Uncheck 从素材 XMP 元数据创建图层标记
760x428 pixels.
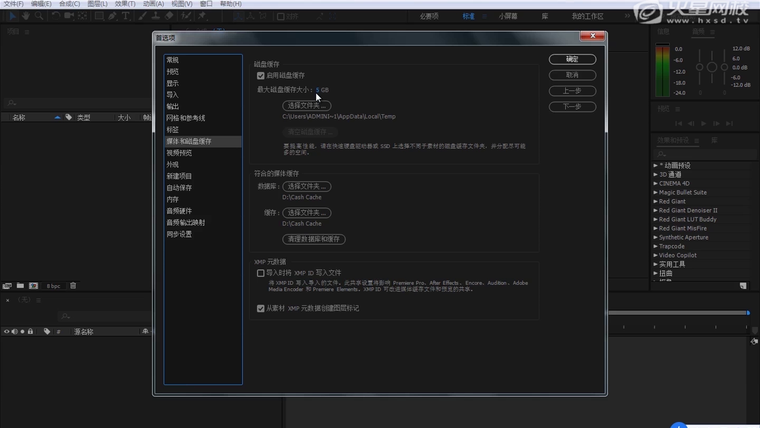(261, 309)
